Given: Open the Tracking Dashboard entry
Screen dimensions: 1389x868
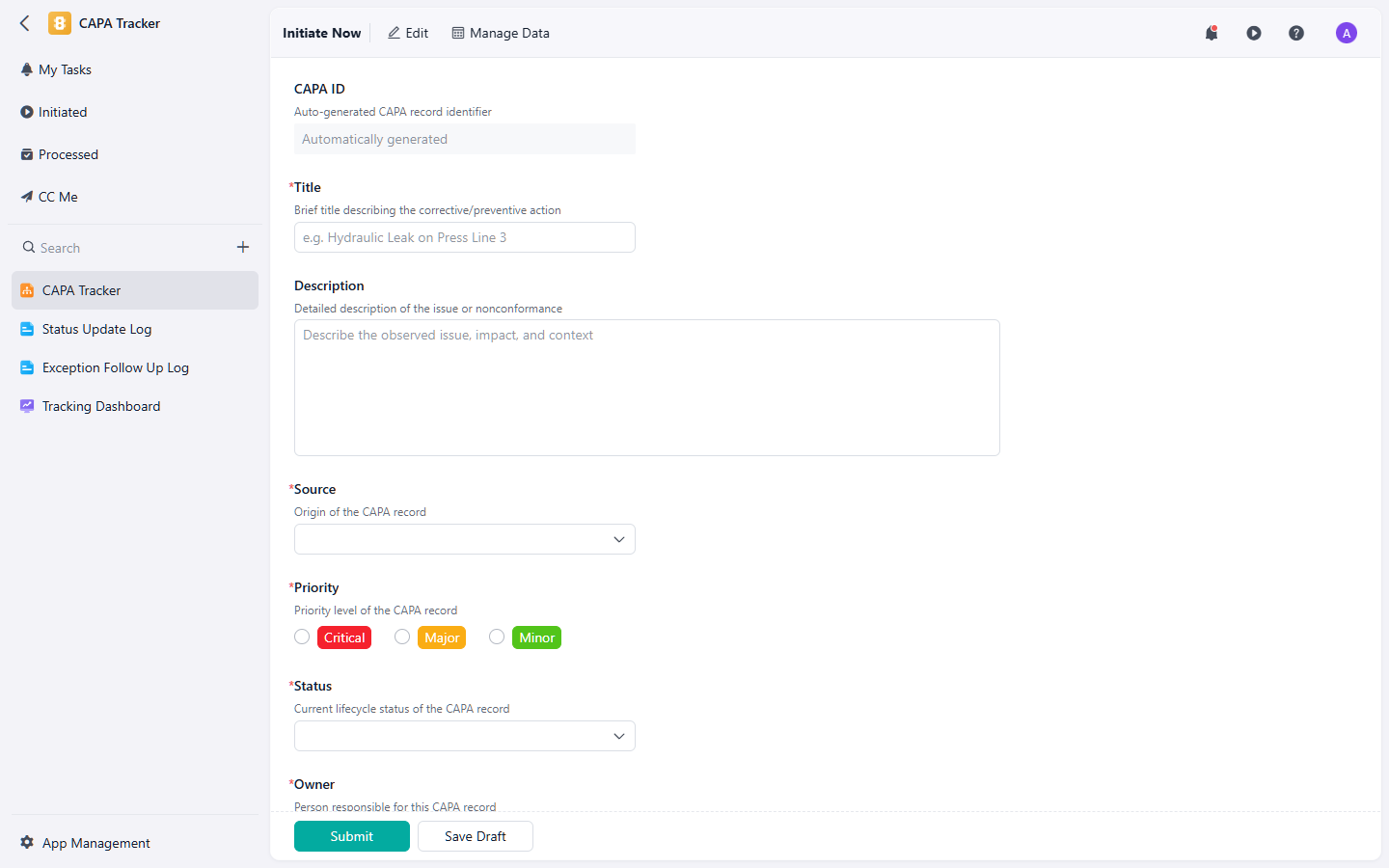Looking at the screenshot, I should (x=135, y=406).
